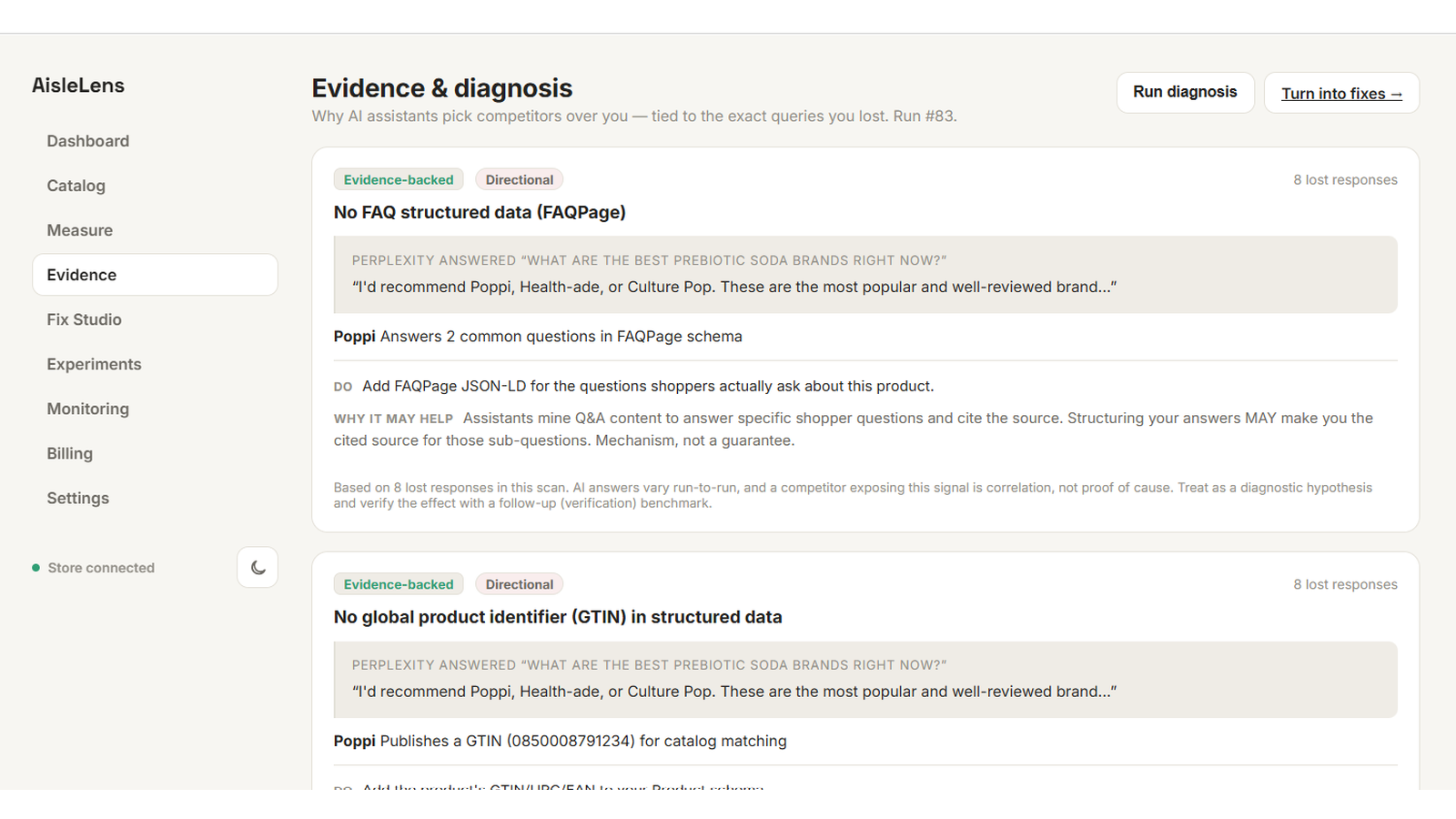The height and width of the screenshot is (819, 1456).
Task: Click the AisleLens logo text
Action: (x=78, y=86)
